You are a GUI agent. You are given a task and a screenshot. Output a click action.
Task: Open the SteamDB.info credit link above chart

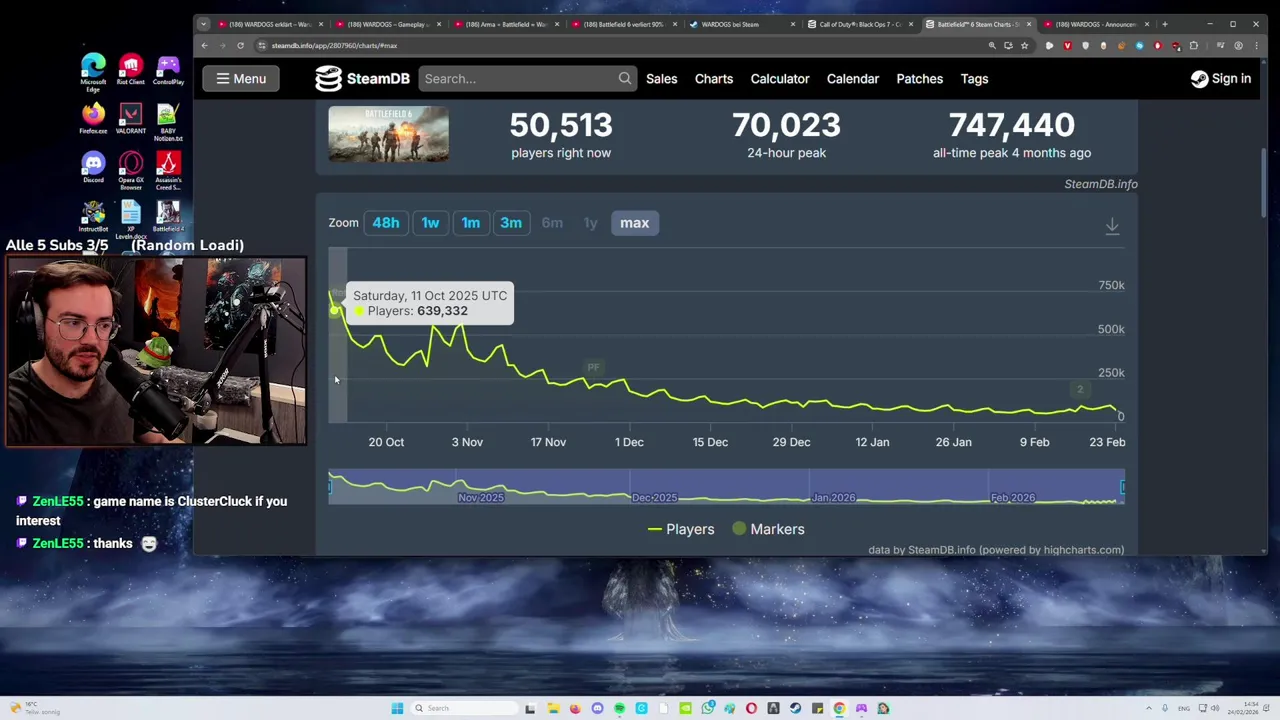click(1101, 184)
